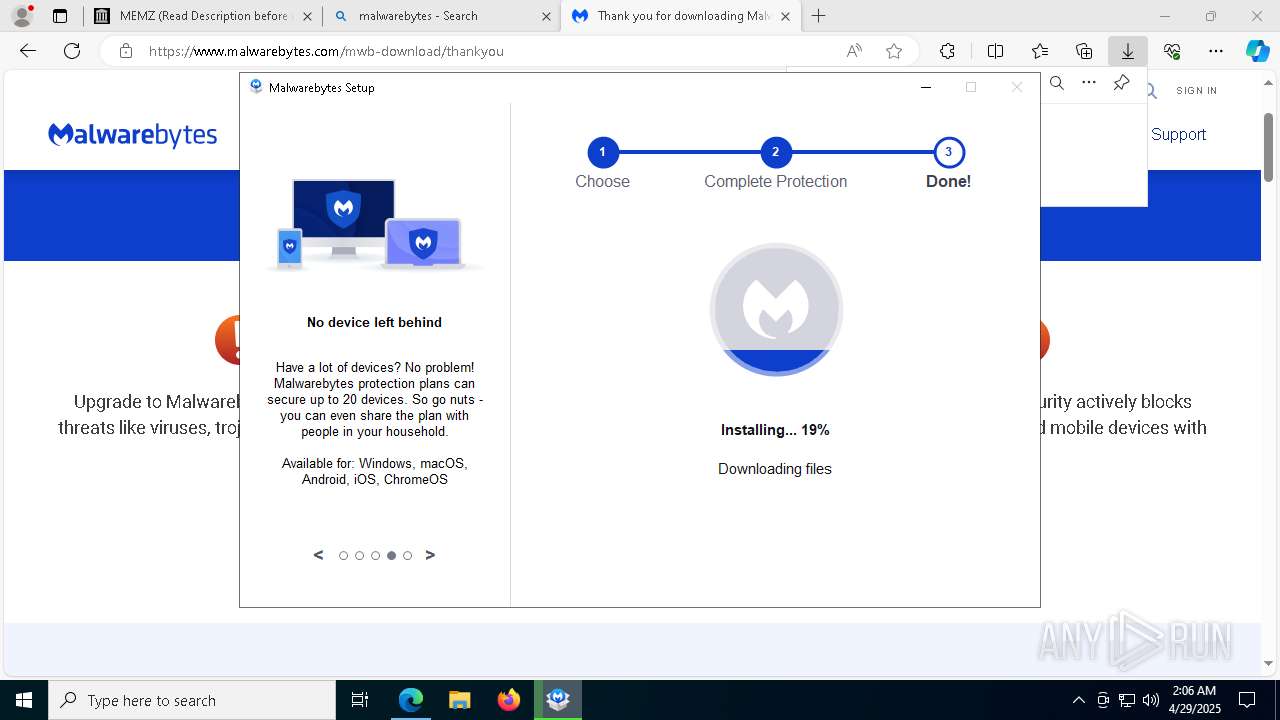Select the second slide indicator dot
Viewport: 1280px width, 720px height.
tap(359, 556)
